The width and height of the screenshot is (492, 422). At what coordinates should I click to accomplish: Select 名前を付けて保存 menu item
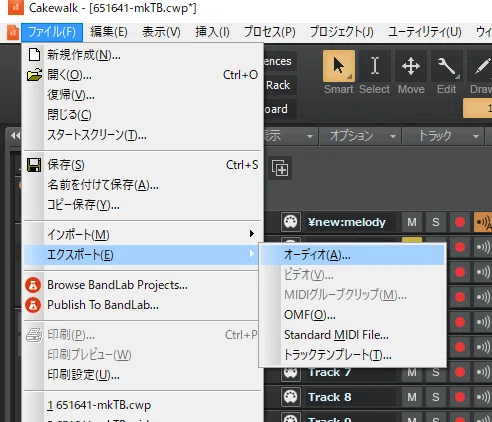click(x=143, y=185)
